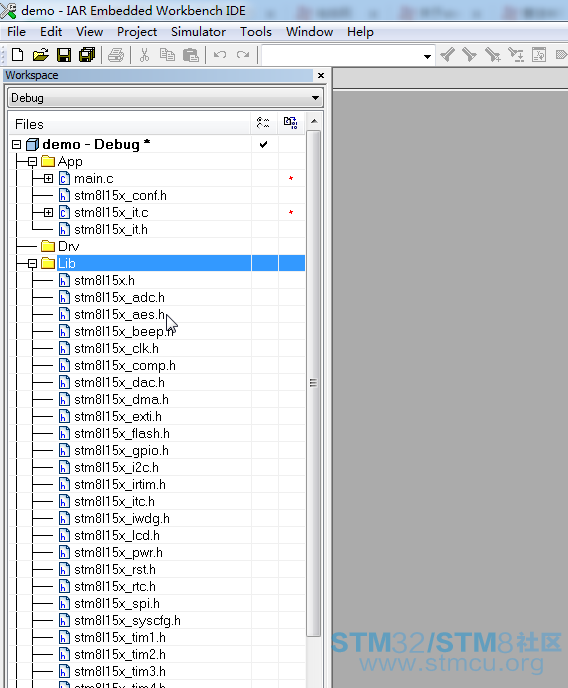Open the toolbar quick search dropdown arrow

pos(427,57)
